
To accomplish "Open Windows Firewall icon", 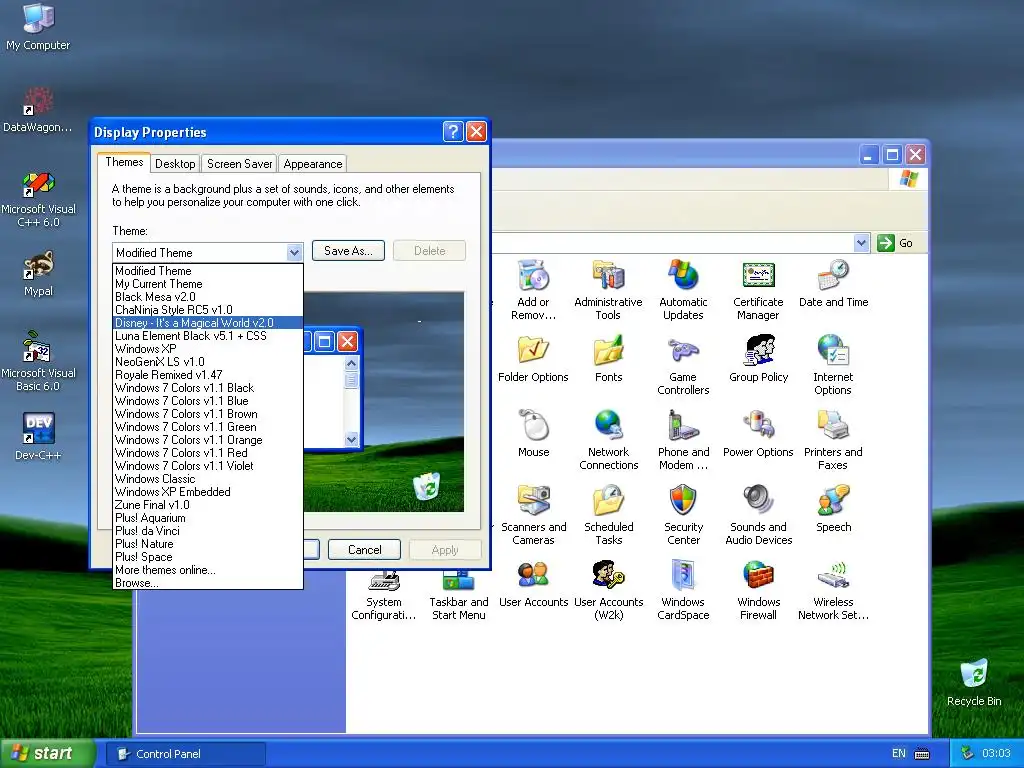I will click(758, 590).
